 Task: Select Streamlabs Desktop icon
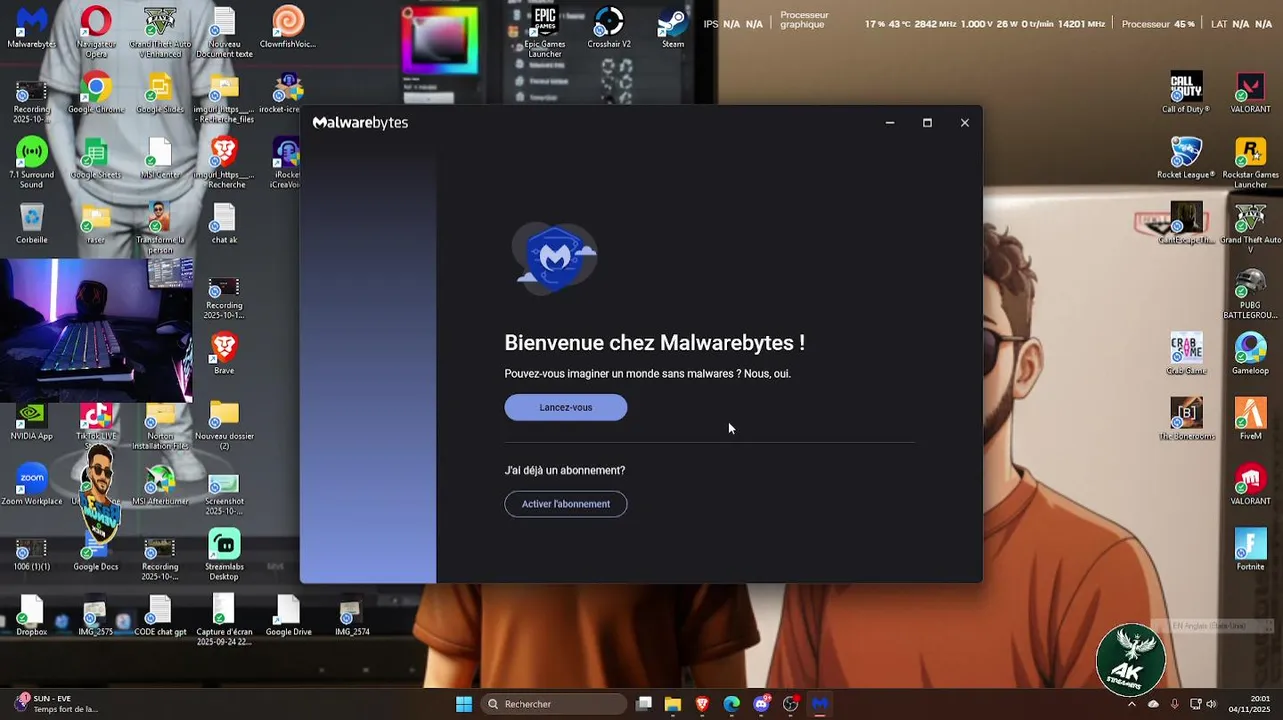point(224,554)
